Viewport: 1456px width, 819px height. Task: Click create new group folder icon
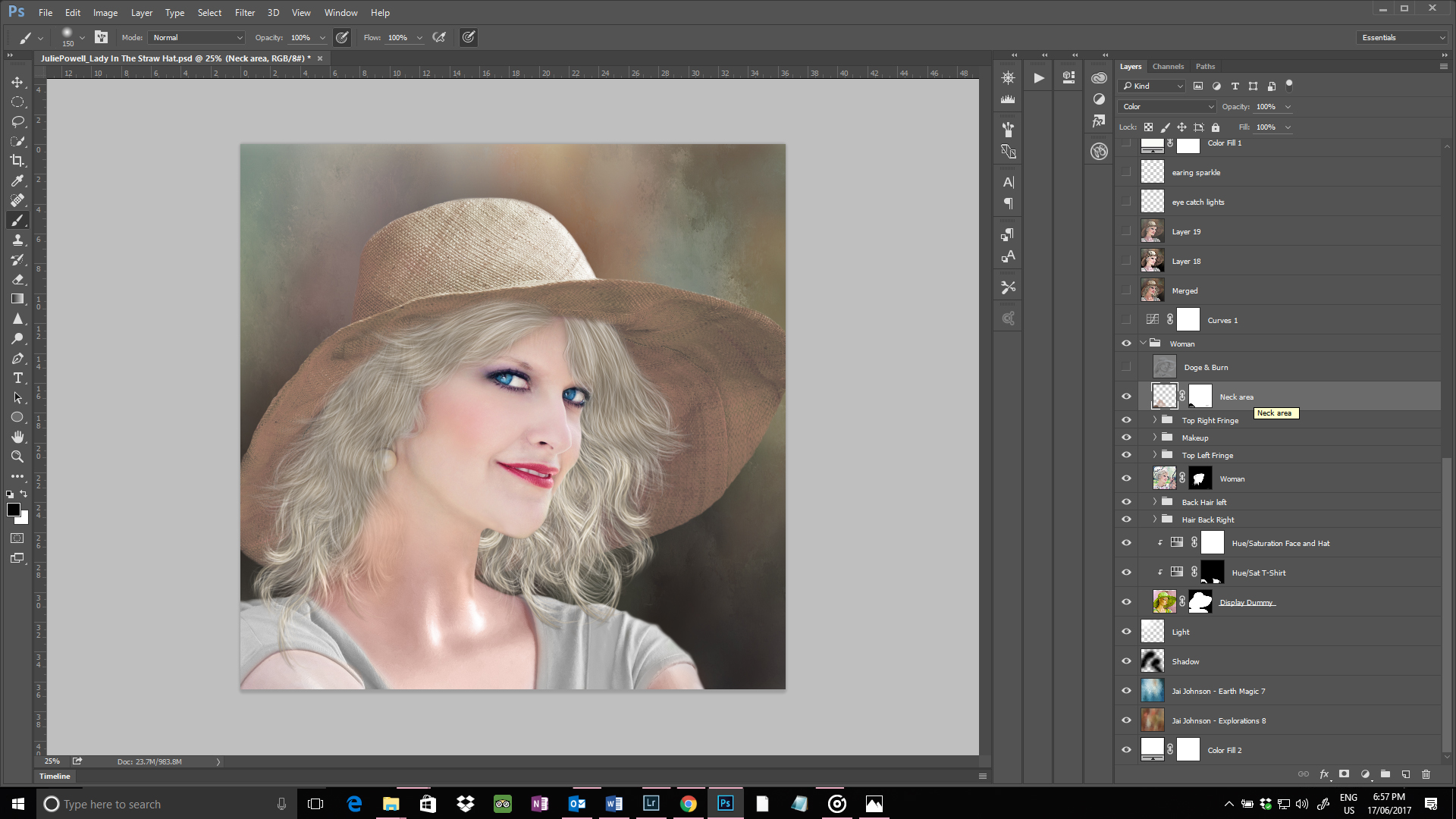click(x=1385, y=774)
